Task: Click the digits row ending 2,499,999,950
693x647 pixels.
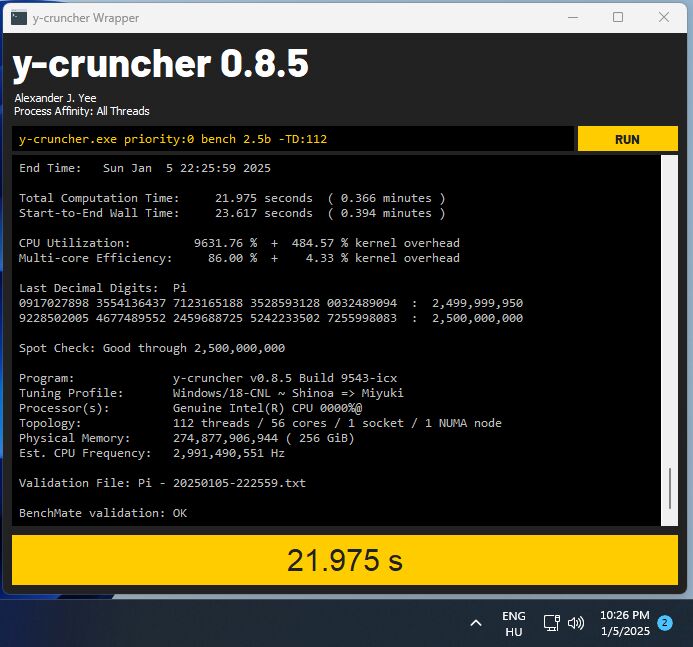Action: click(271, 303)
